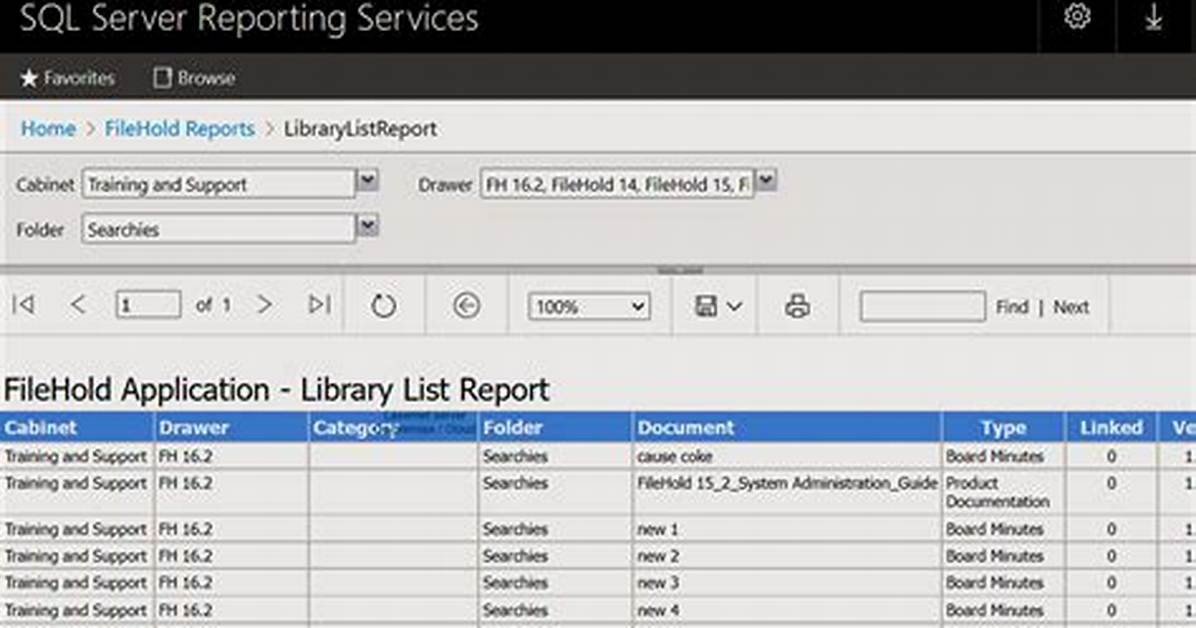Open the export save dropdown
The image size is (1196, 628).
(718, 307)
